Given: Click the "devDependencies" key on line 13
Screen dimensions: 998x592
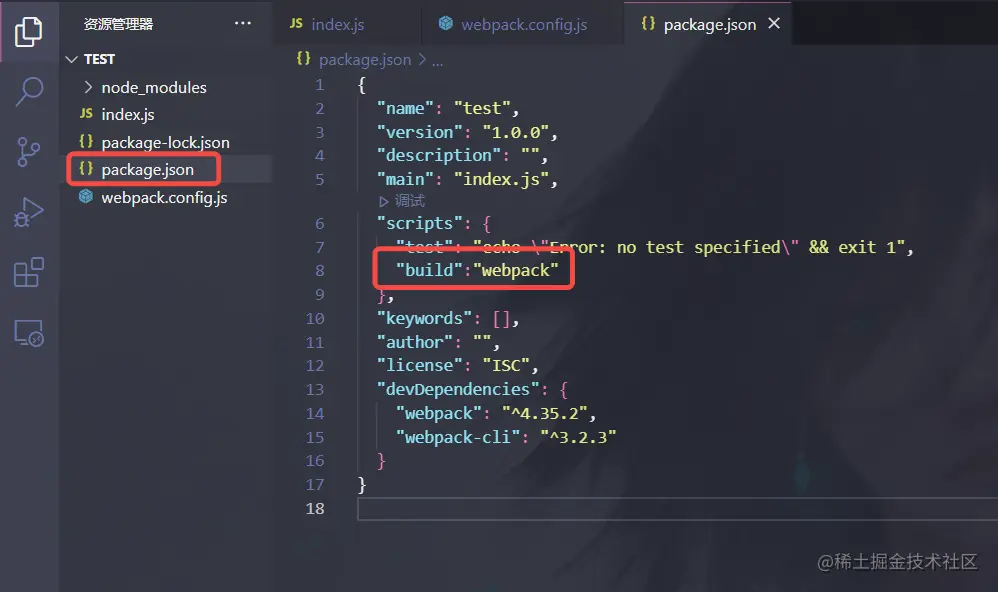Looking at the screenshot, I should (458, 390).
